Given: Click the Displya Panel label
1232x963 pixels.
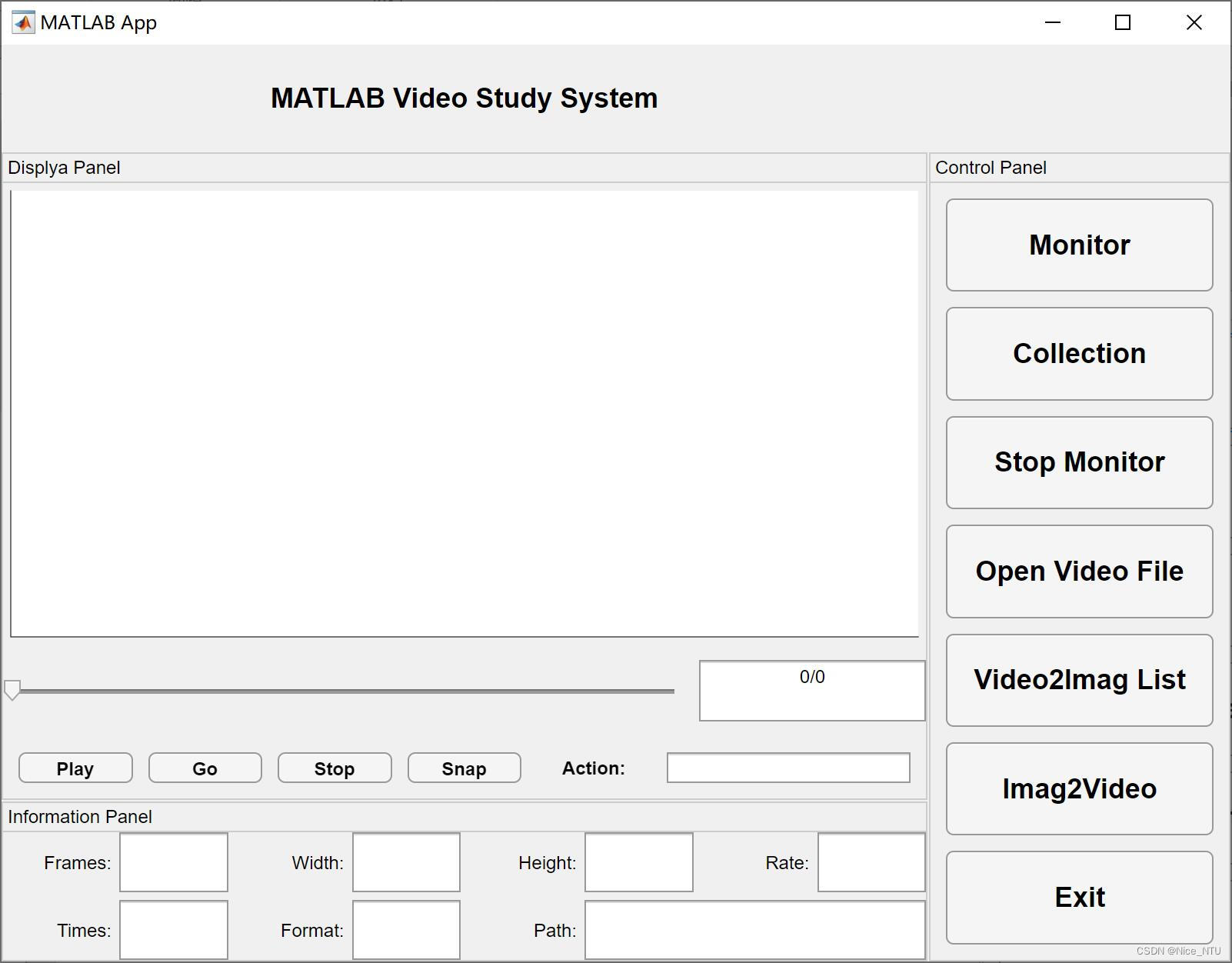Looking at the screenshot, I should coord(64,168).
